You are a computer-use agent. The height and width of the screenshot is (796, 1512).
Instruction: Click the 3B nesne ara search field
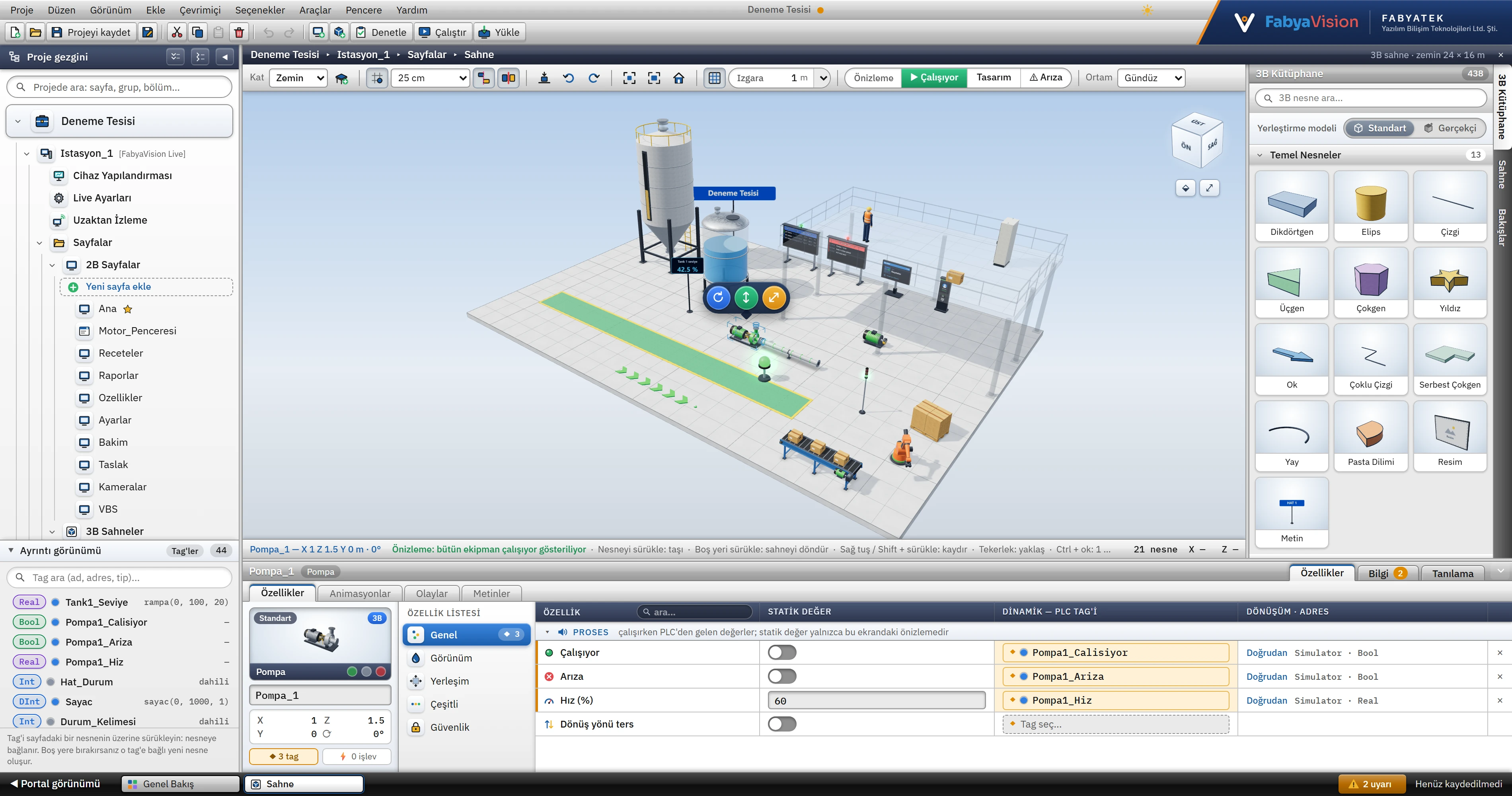1370,98
